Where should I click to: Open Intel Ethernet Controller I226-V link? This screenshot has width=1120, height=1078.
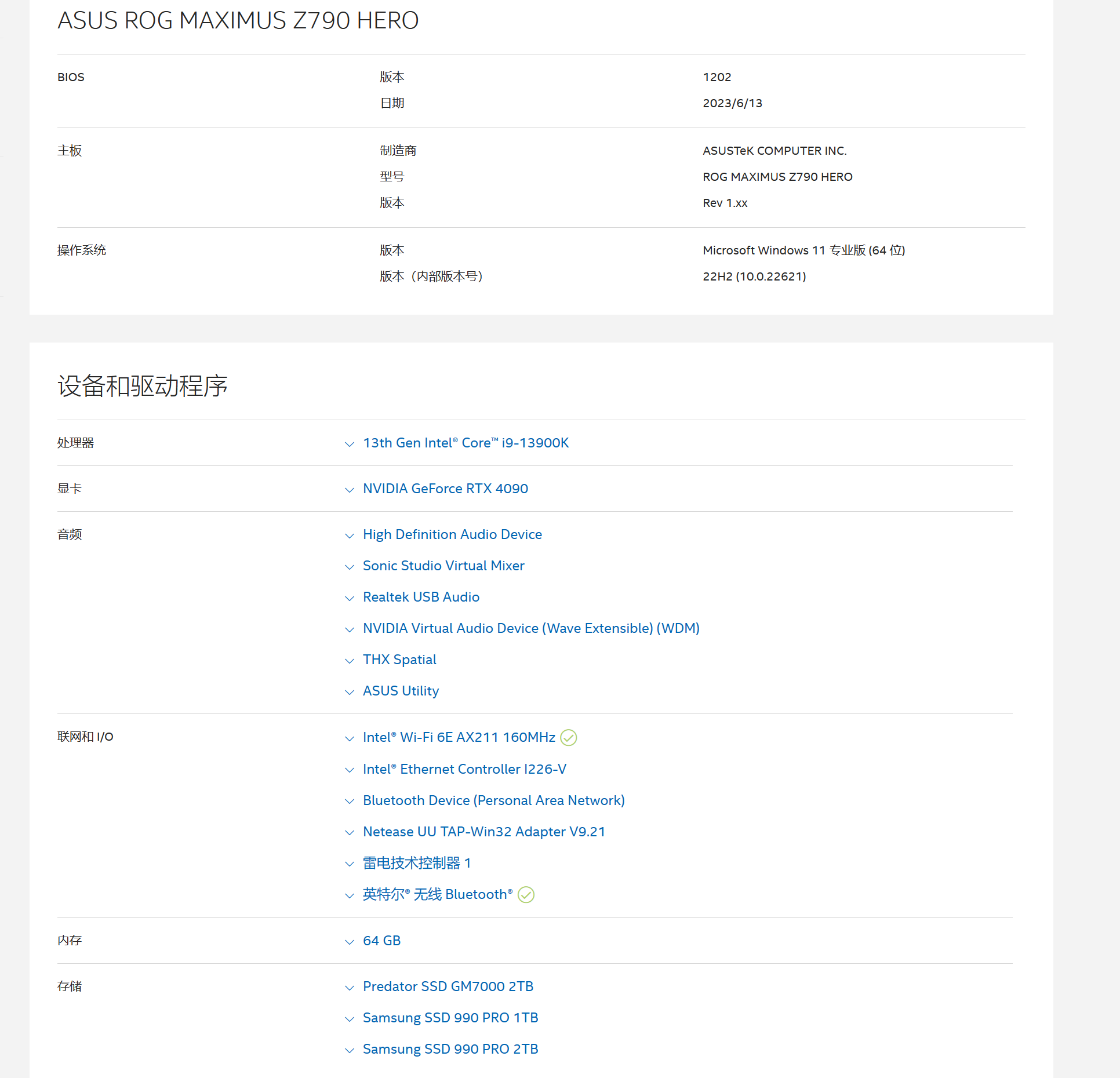point(464,769)
